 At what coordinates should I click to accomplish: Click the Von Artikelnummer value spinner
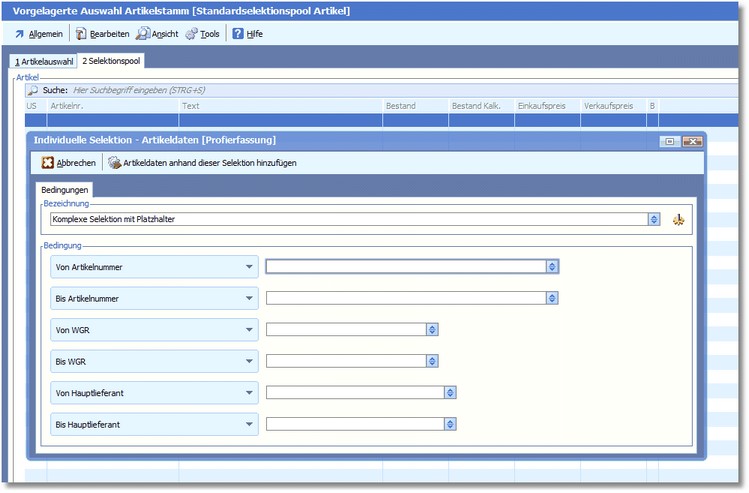[552, 267]
